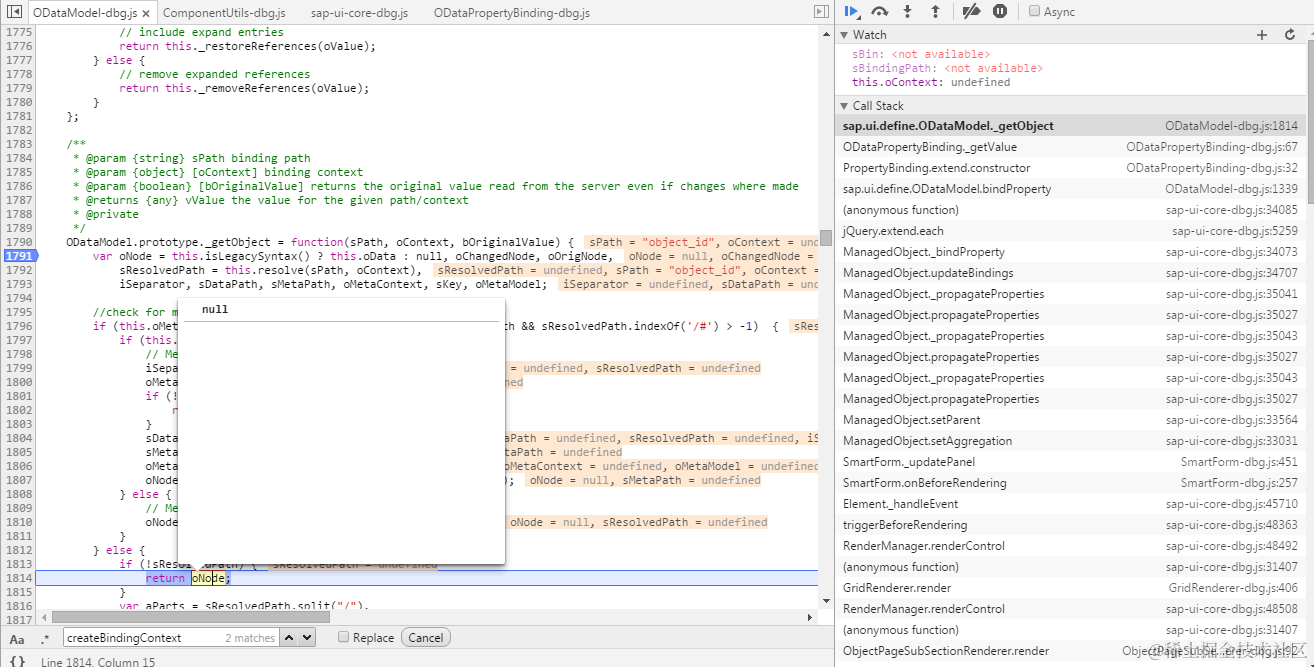Open the GridRenderer-dbg.js:406 link

[1233, 588]
